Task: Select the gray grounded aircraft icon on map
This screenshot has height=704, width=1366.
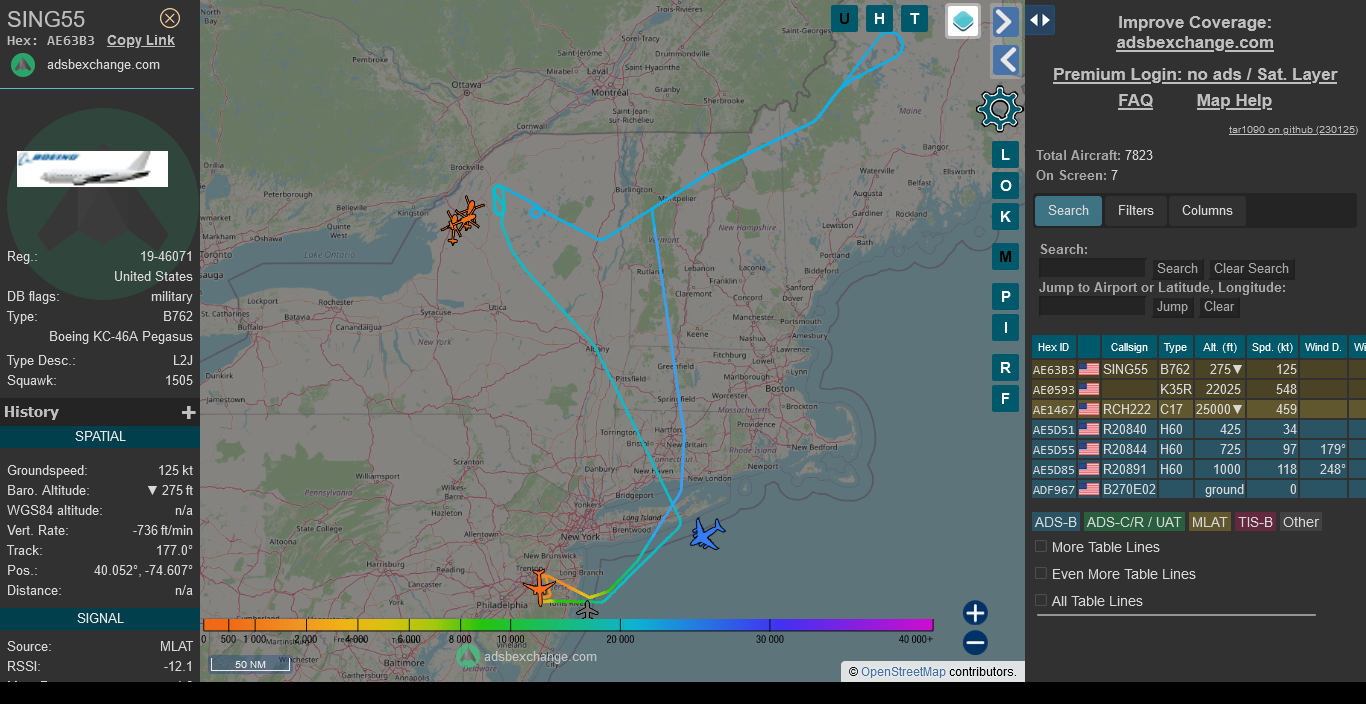Action: click(588, 609)
